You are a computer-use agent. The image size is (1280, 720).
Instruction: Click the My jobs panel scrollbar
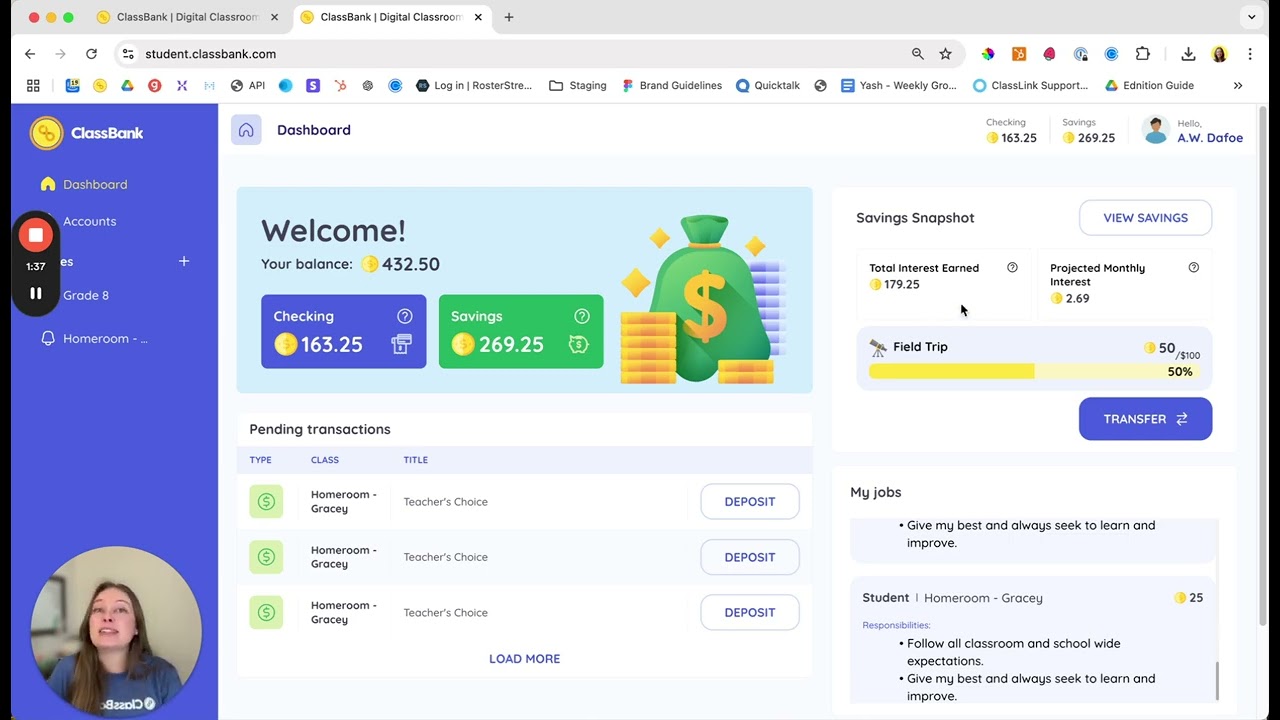coord(1217,681)
